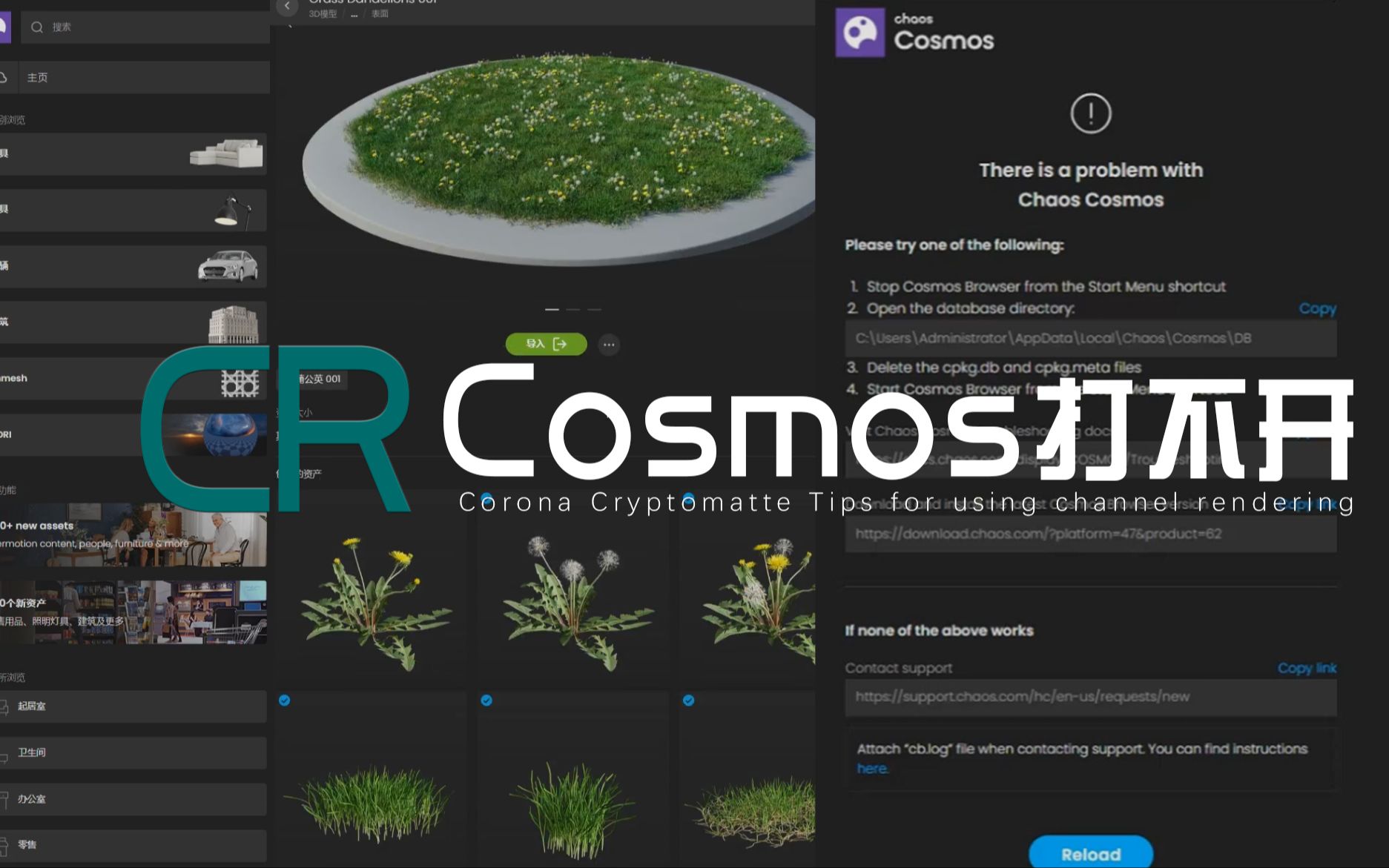Select the third carousel indicator dash
Screen dimensions: 1389x868
click(x=595, y=309)
